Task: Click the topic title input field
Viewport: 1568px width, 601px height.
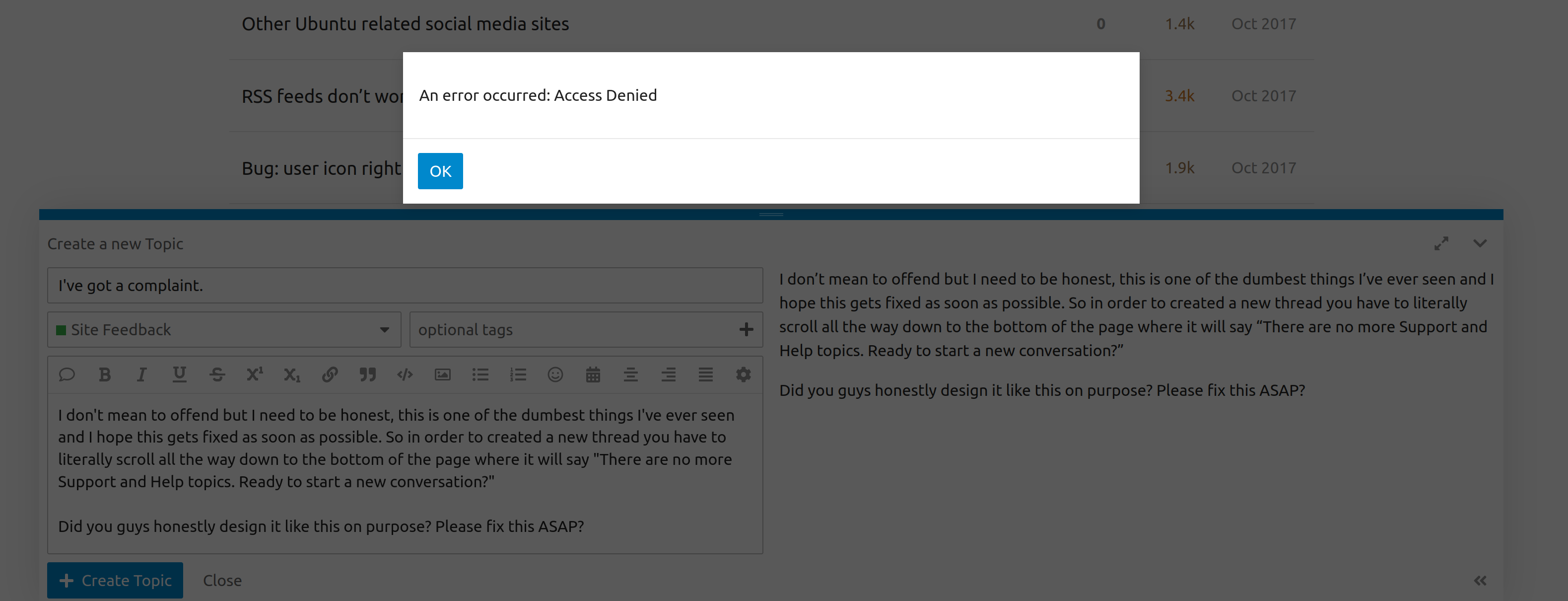Action: click(405, 285)
